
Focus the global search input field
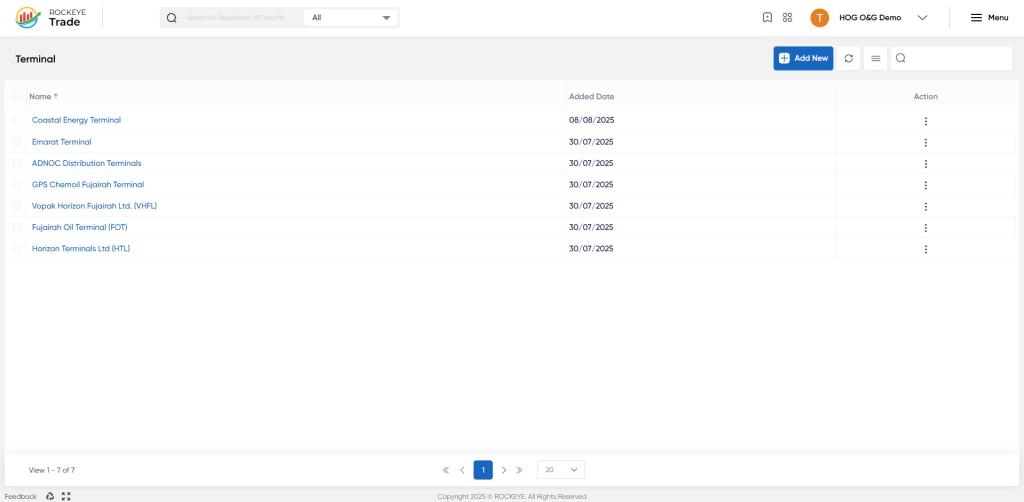tap(236, 18)
